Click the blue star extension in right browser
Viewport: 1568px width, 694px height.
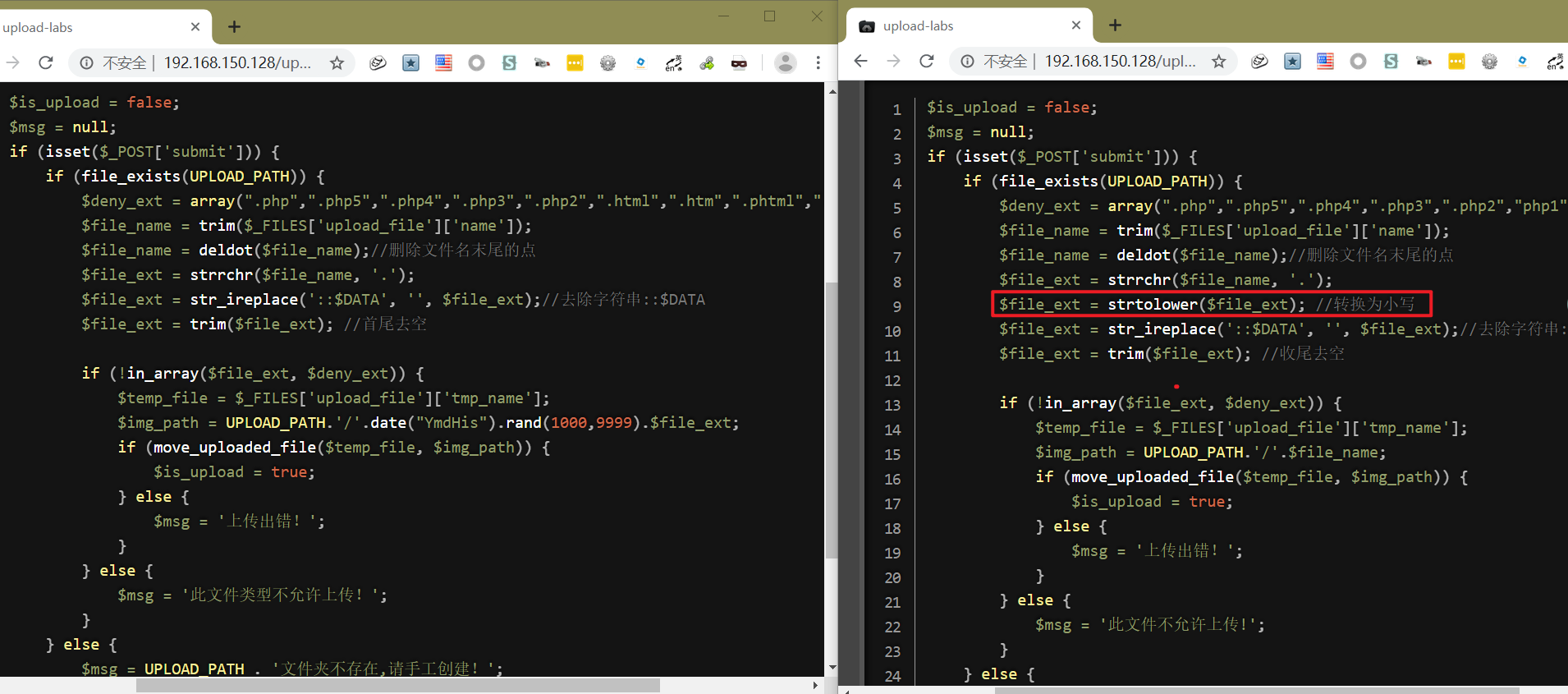coord(1292,61)
